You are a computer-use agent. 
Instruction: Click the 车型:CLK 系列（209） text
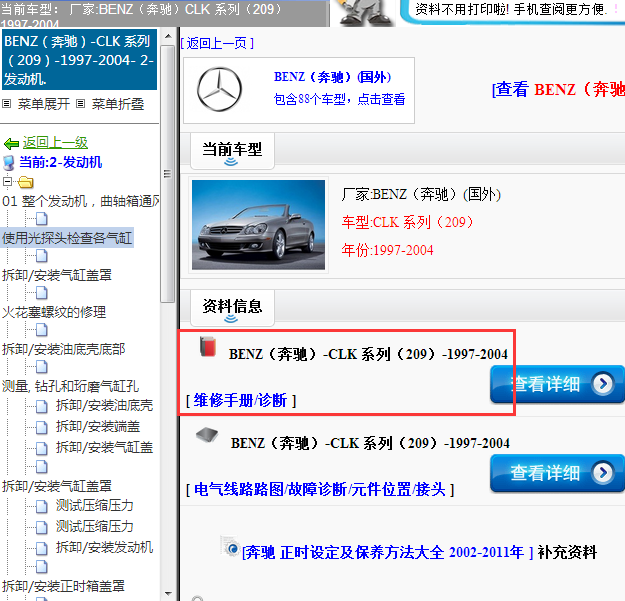407,222
